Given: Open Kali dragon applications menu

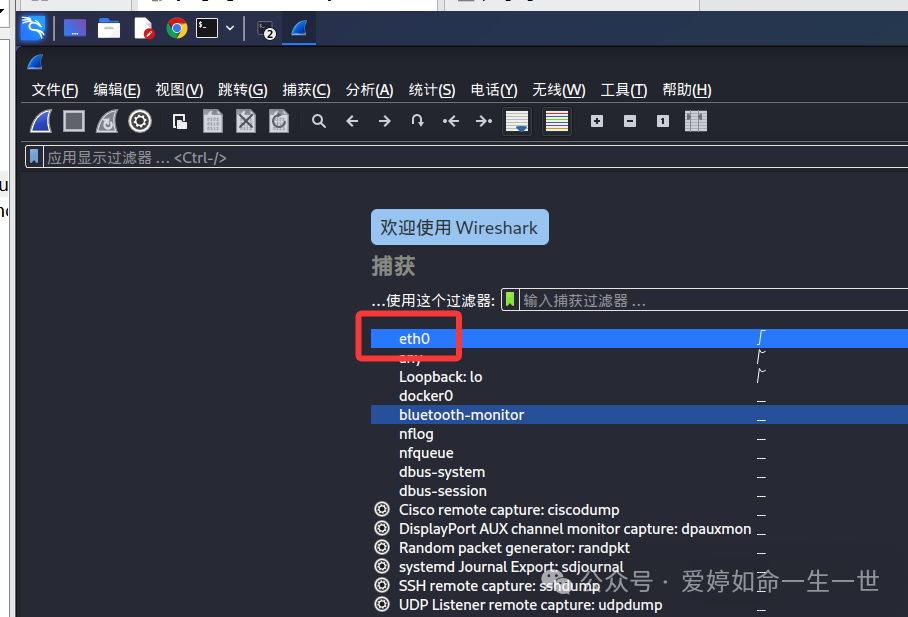Looking at the screenshot, I should coord(33,28).
